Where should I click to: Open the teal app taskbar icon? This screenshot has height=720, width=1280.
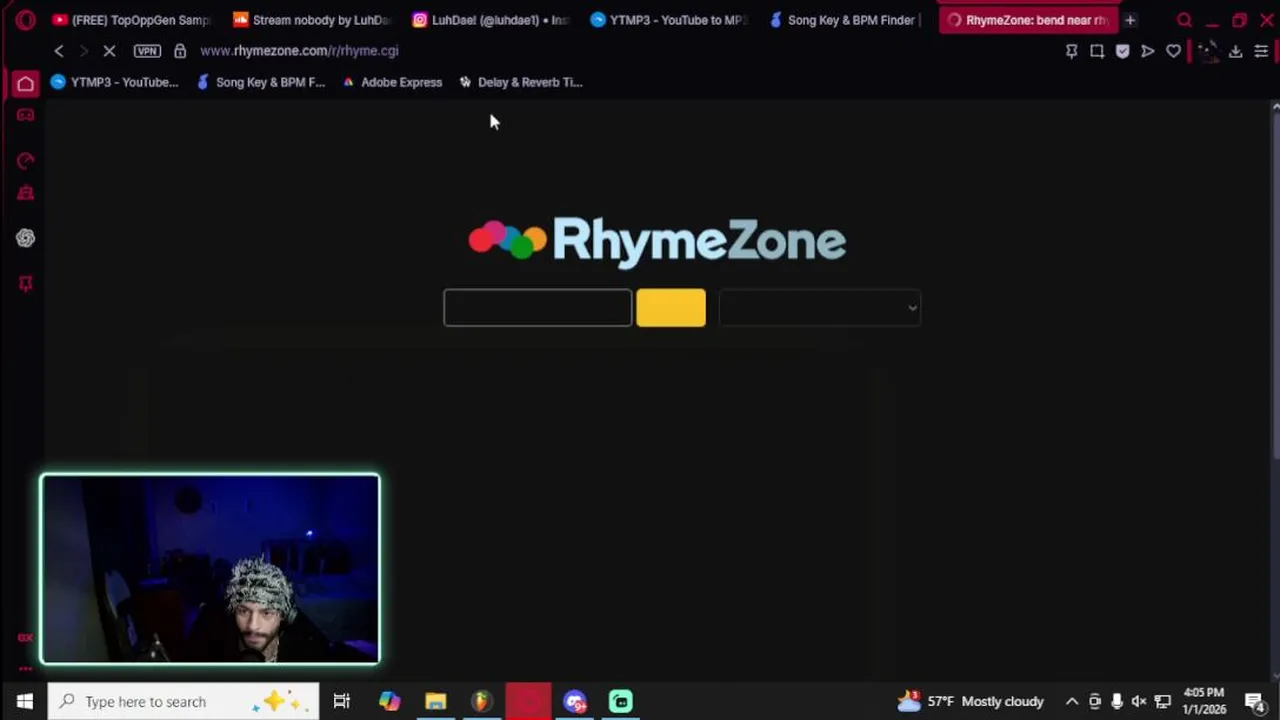(x=621, y=701)
